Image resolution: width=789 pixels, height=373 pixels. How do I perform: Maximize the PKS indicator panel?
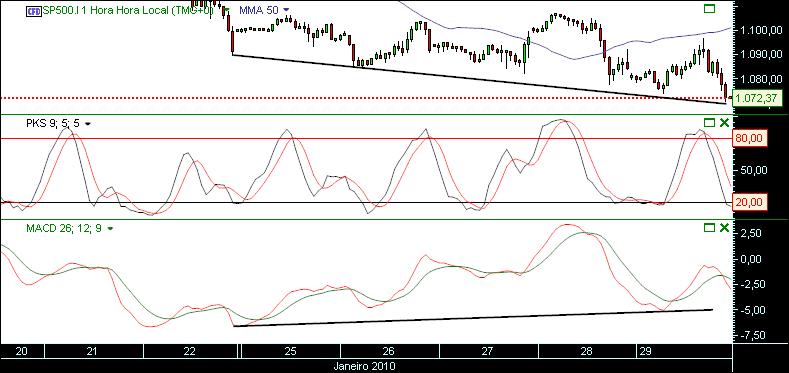pyautogui.click(x=709, y=123)
